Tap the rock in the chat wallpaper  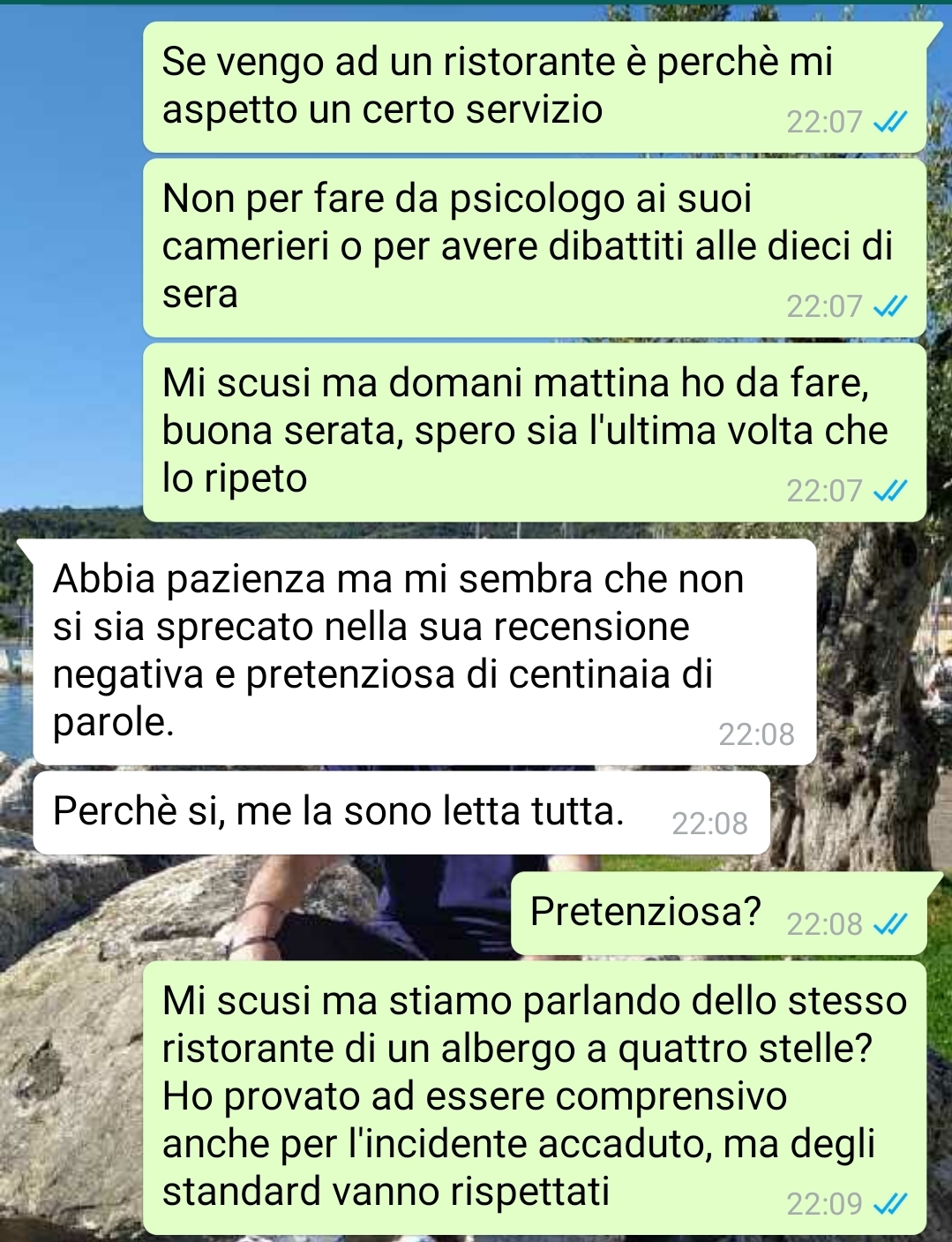[71, 1059]
